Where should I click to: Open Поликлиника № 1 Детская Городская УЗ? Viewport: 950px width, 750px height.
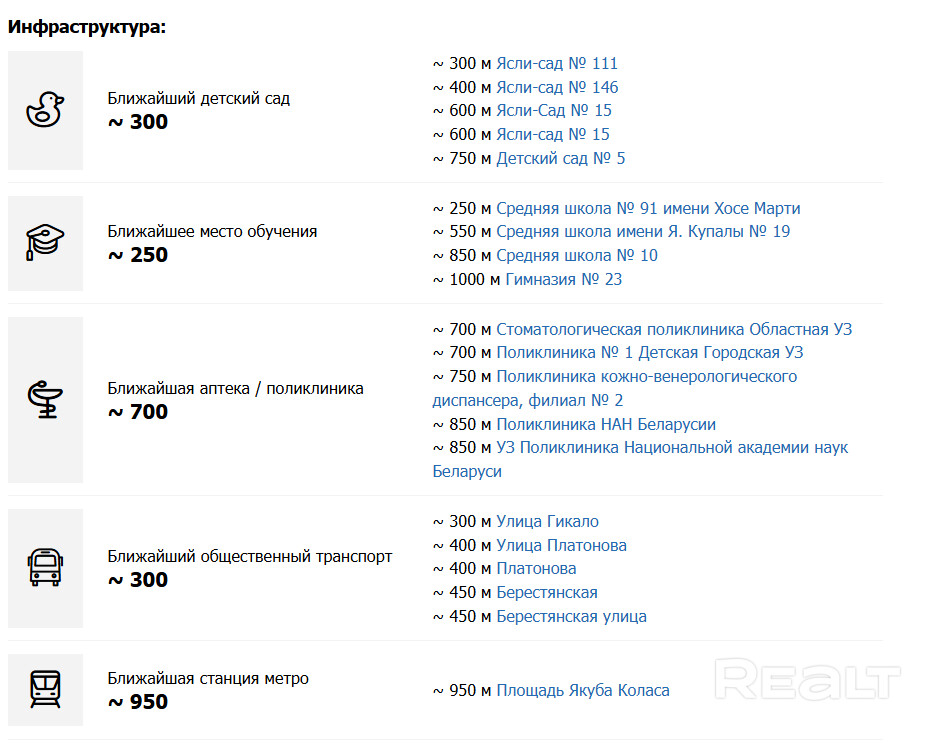(649, 352)
